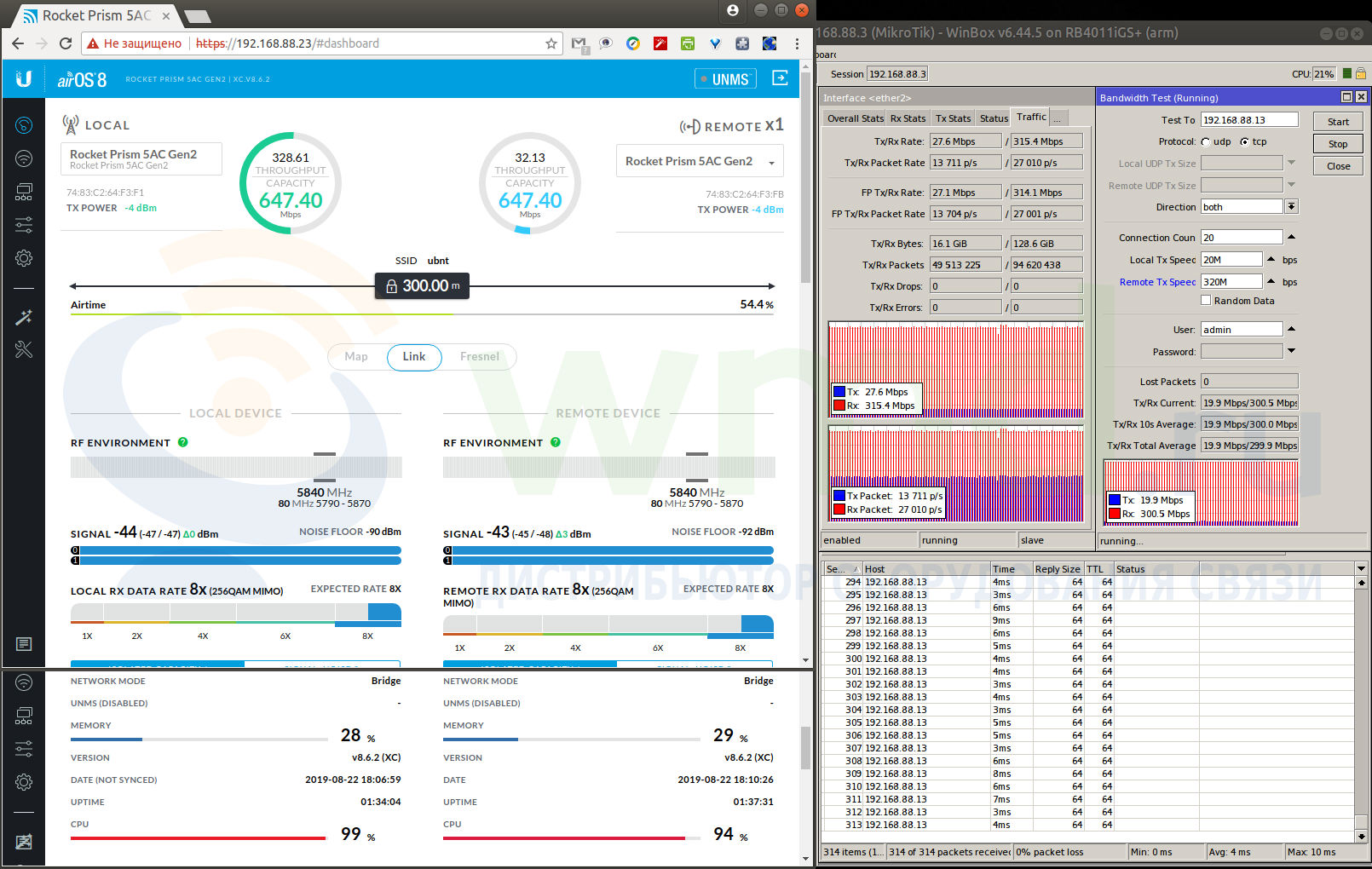Click the Remote Tx Speed input field
The width and height of the screenshot is (1372, 869).
click(1231, 282)
